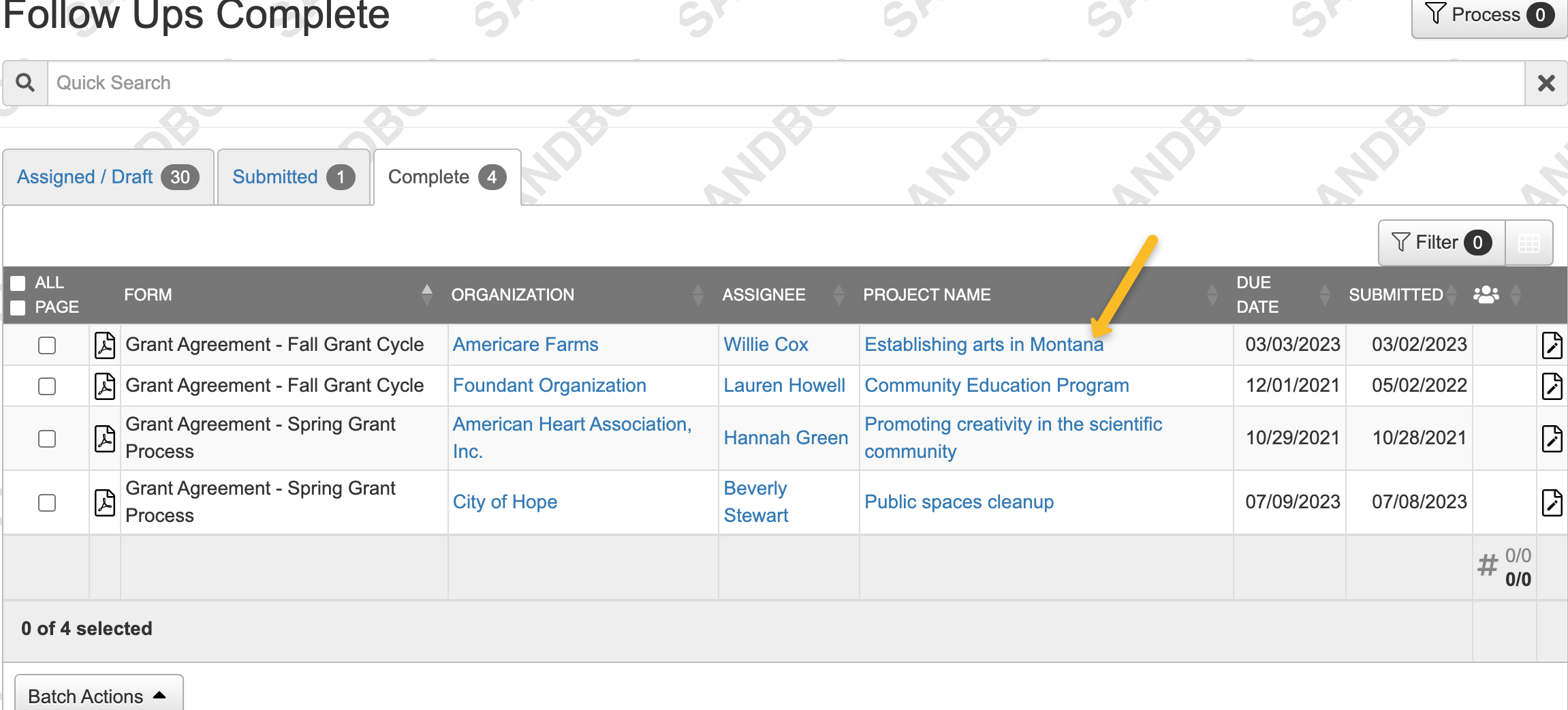This screenshot has height=710, width=1568.
Task: Clear the Quick Search with X icon
Action: 1546,83
